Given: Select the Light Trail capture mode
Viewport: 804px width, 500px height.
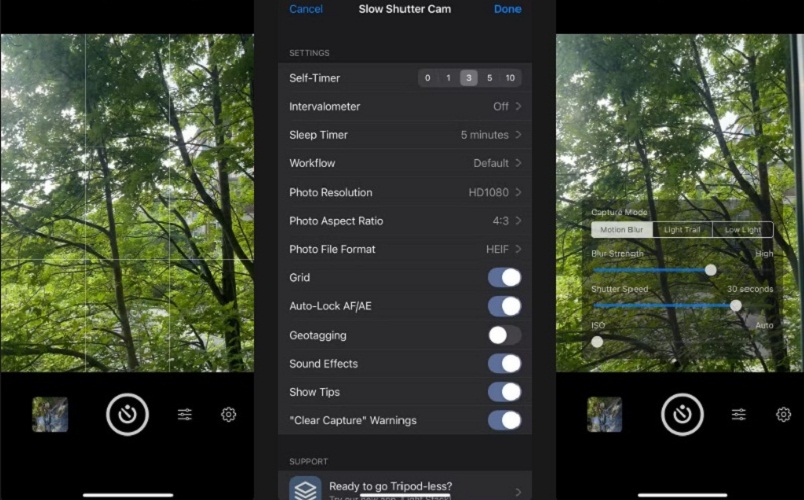Looking at the screenshot, I should [682, 230].
